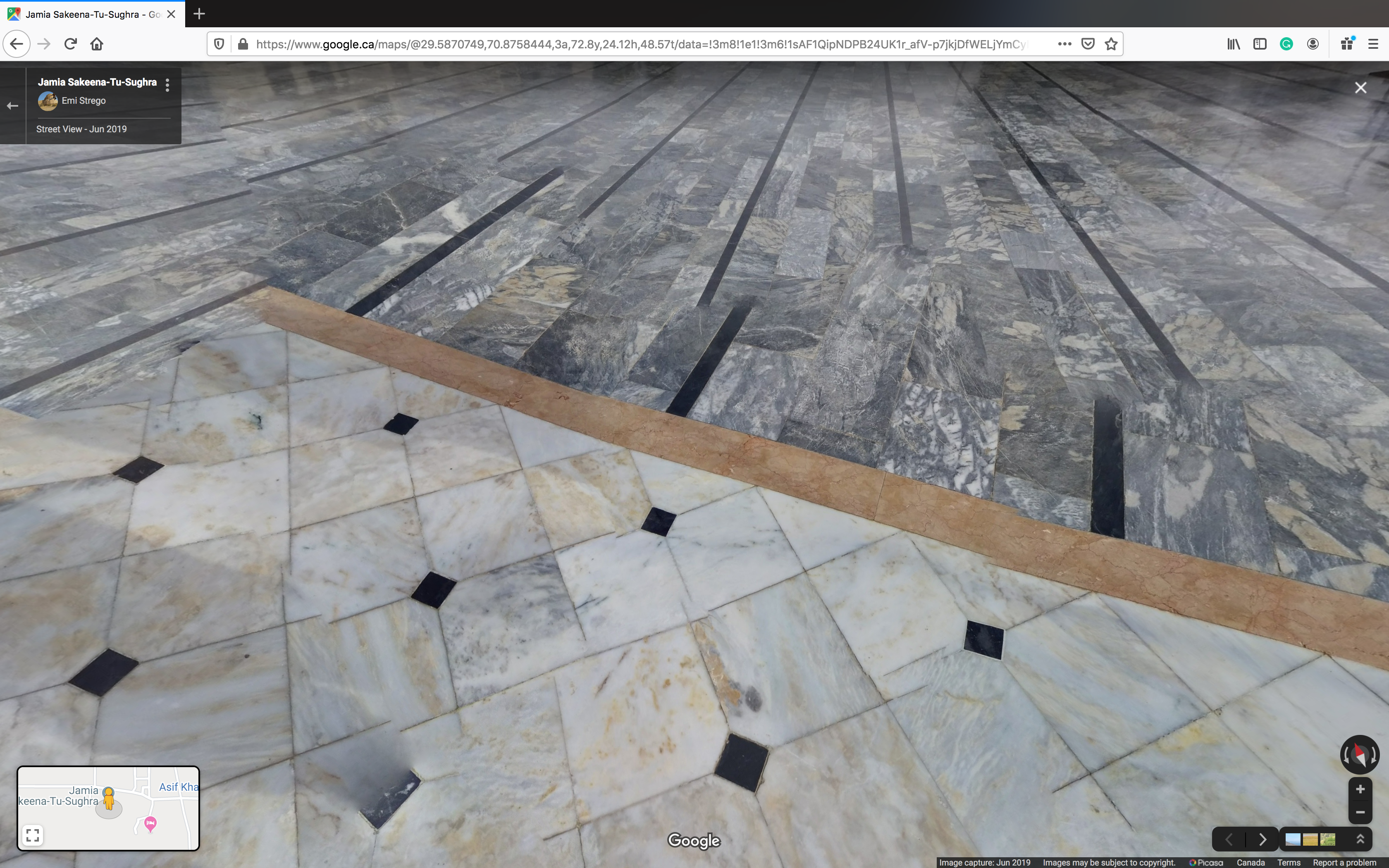
Task: Bookmark this page with the star icon
Action: (x=1111, y=44)
